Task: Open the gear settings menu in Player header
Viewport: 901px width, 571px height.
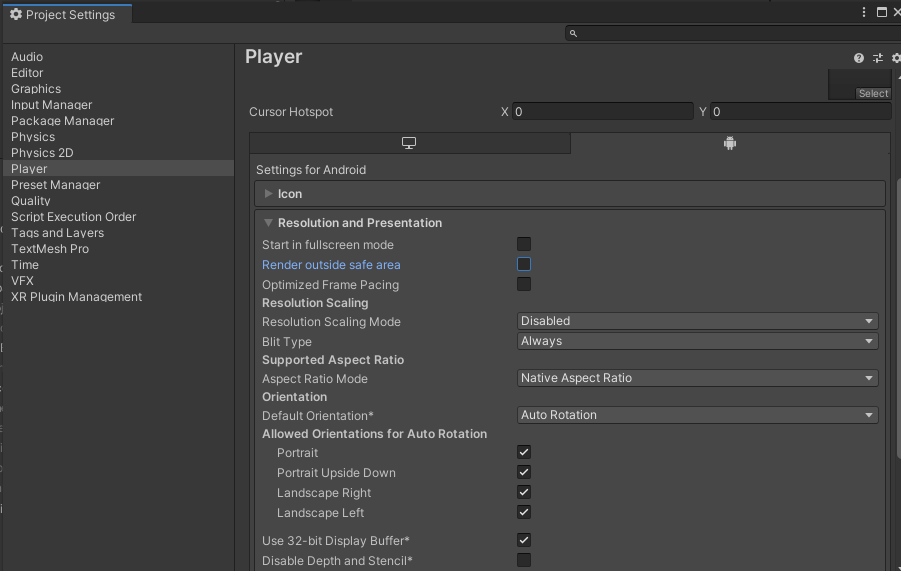Action: click(896, 58)
